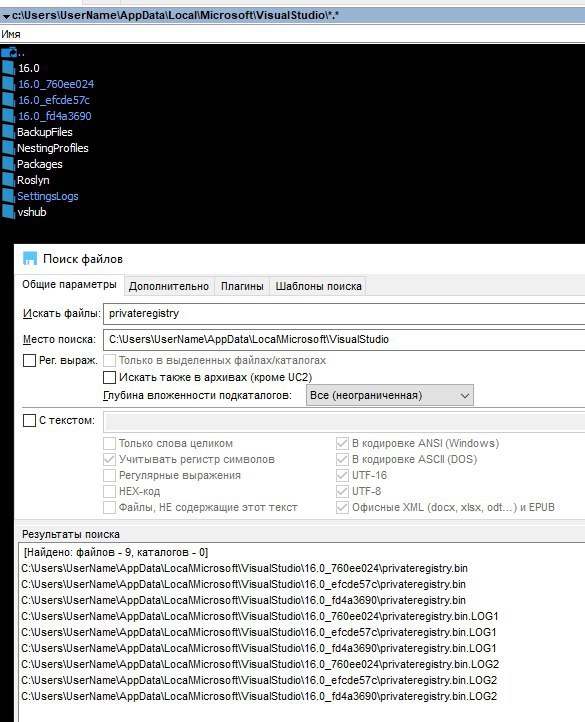Select result 16.0_760ee024\privateregistry.bin

(x=244, y=568)
